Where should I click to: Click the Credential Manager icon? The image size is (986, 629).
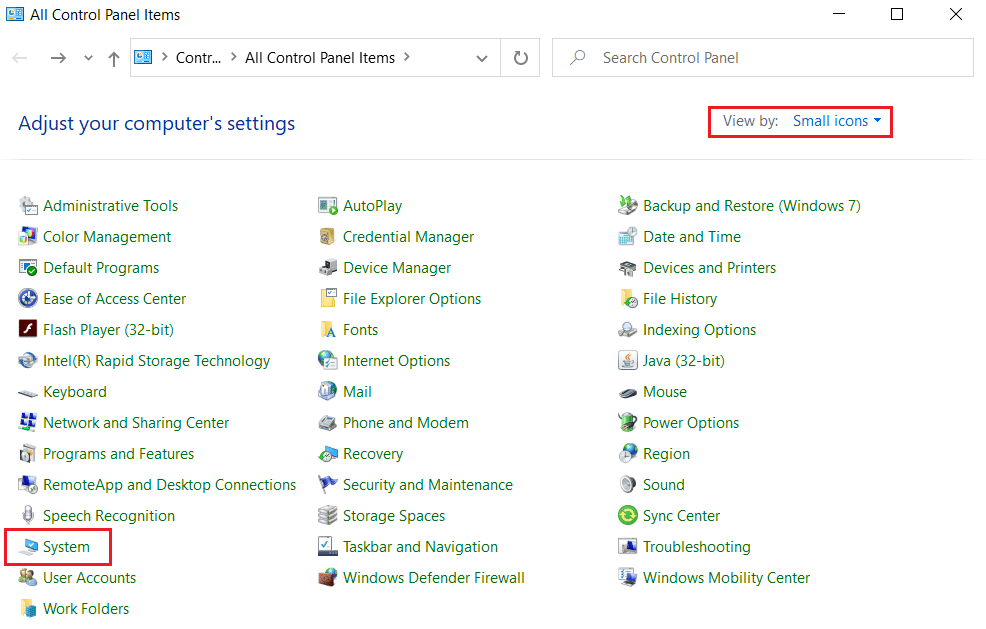pos(328,237)
